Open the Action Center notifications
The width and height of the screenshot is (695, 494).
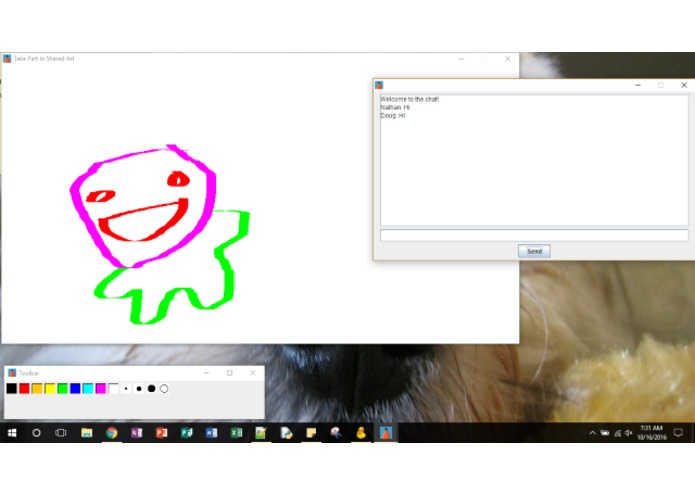(678, 433)
